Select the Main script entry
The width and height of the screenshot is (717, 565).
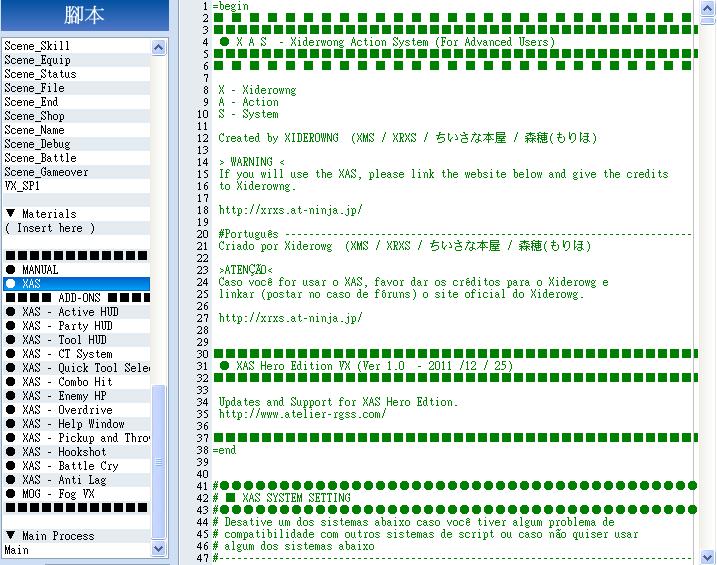pyautogui.click(x=76, y=550)
